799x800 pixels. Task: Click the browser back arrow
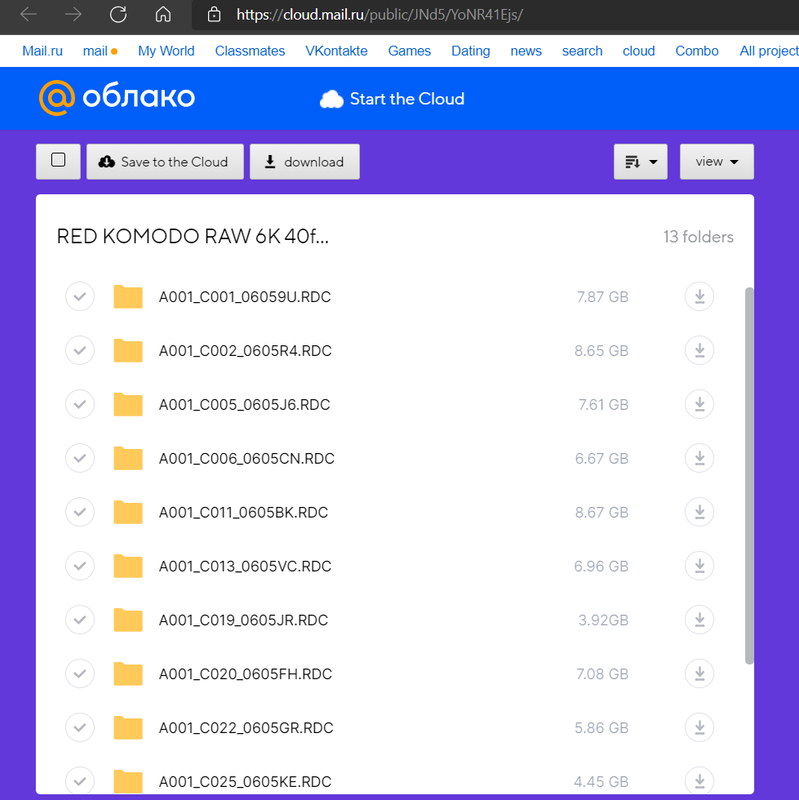point(28,14)
